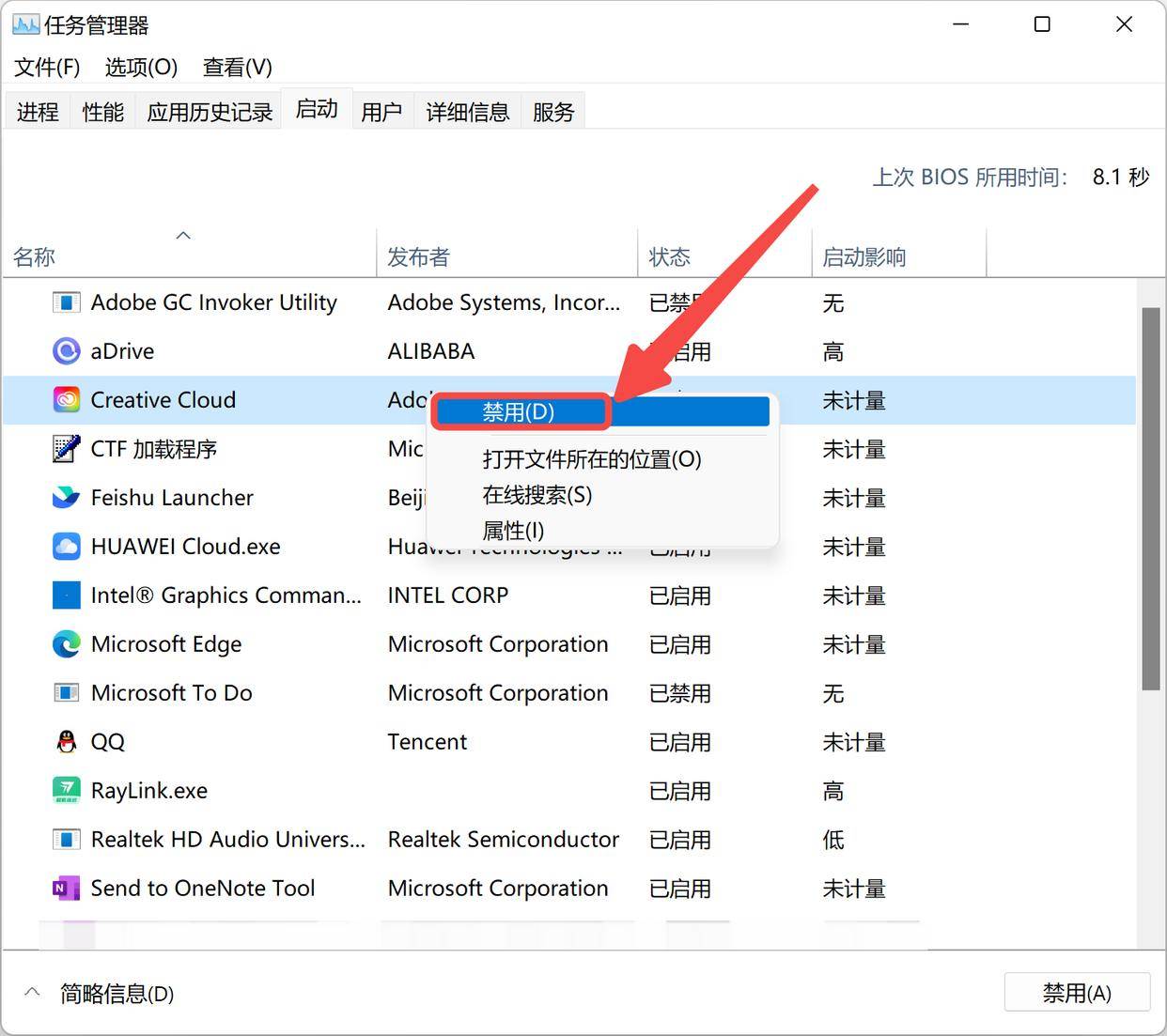Viewport: 1167px width, 1036px height.
Task: Click the Send to OneNote Tool icon
Action: coord(66,889)
